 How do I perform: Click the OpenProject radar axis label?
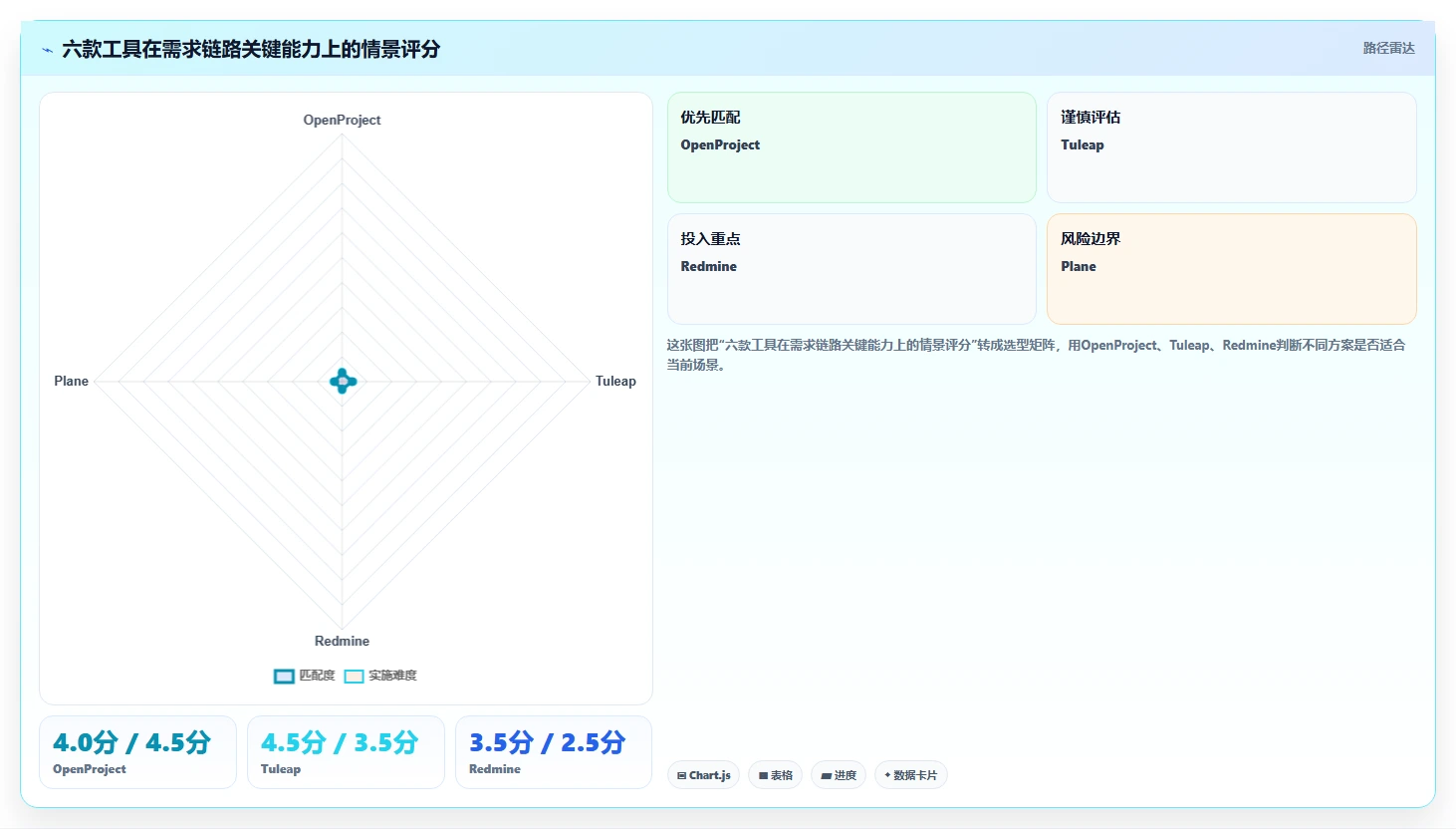342,120
